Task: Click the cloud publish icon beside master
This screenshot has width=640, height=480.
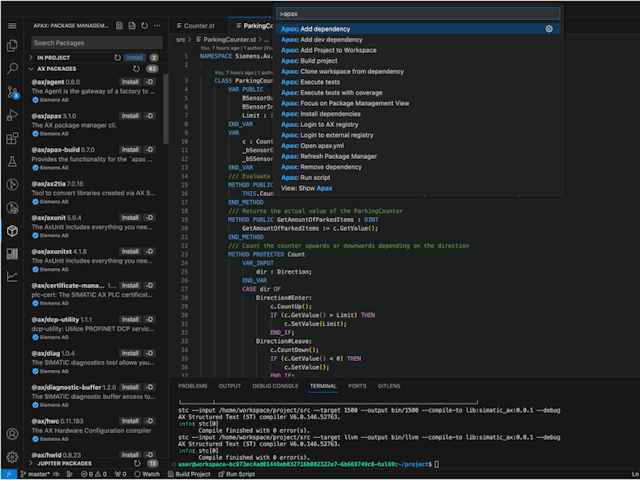Action: (57, 474)
